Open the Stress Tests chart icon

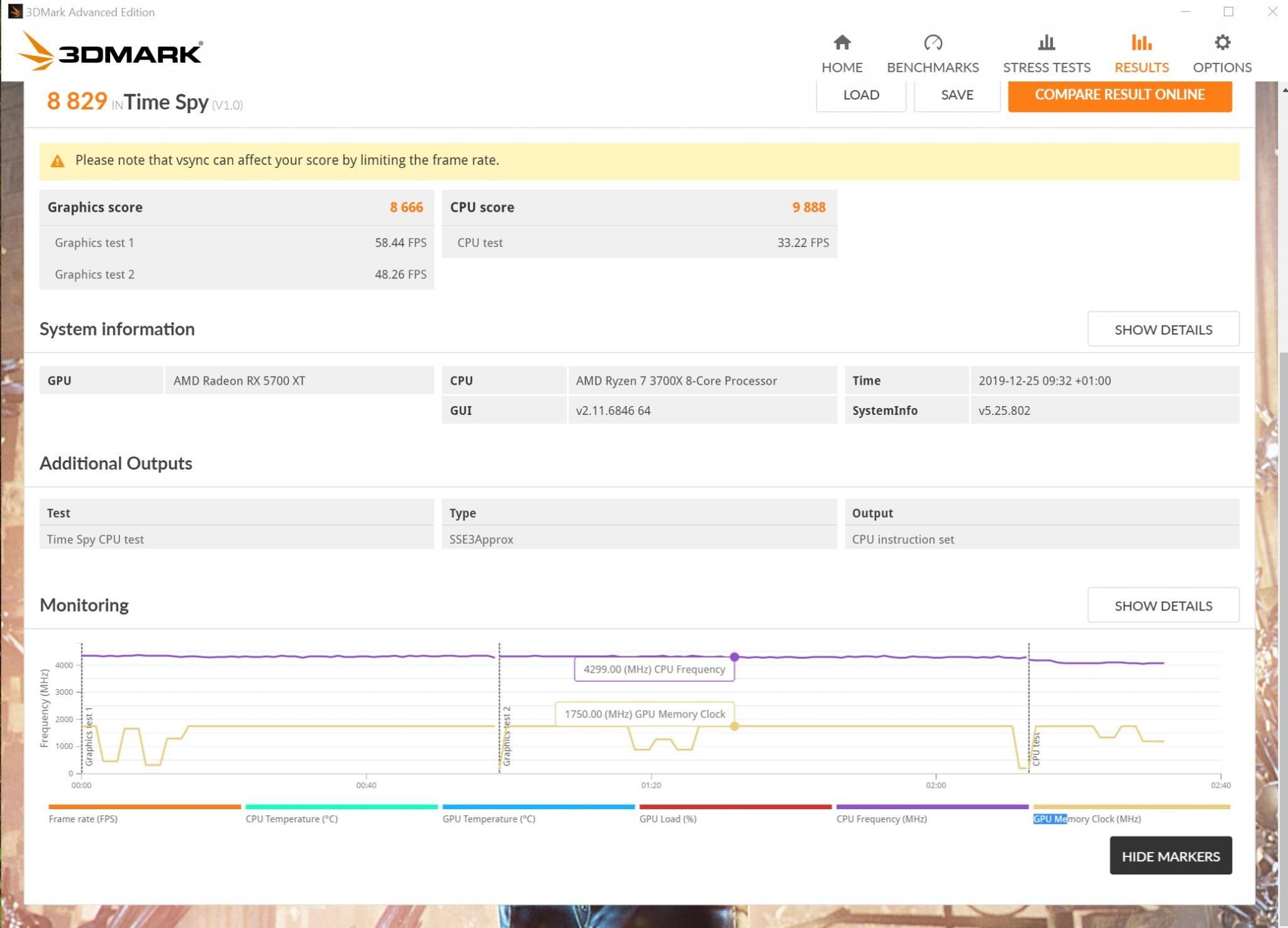coord(1046,43)
